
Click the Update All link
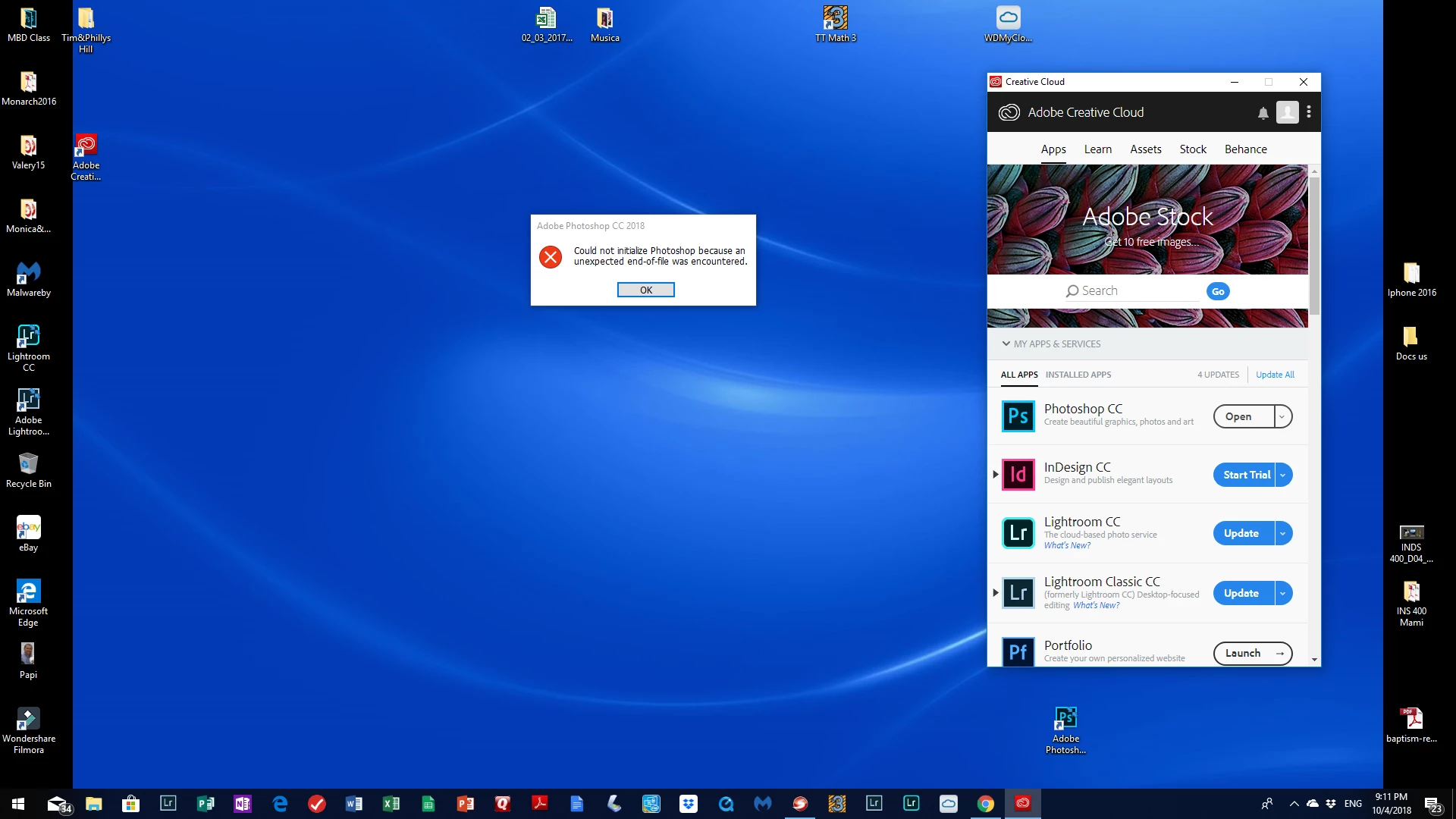[x=1275, y=375]
